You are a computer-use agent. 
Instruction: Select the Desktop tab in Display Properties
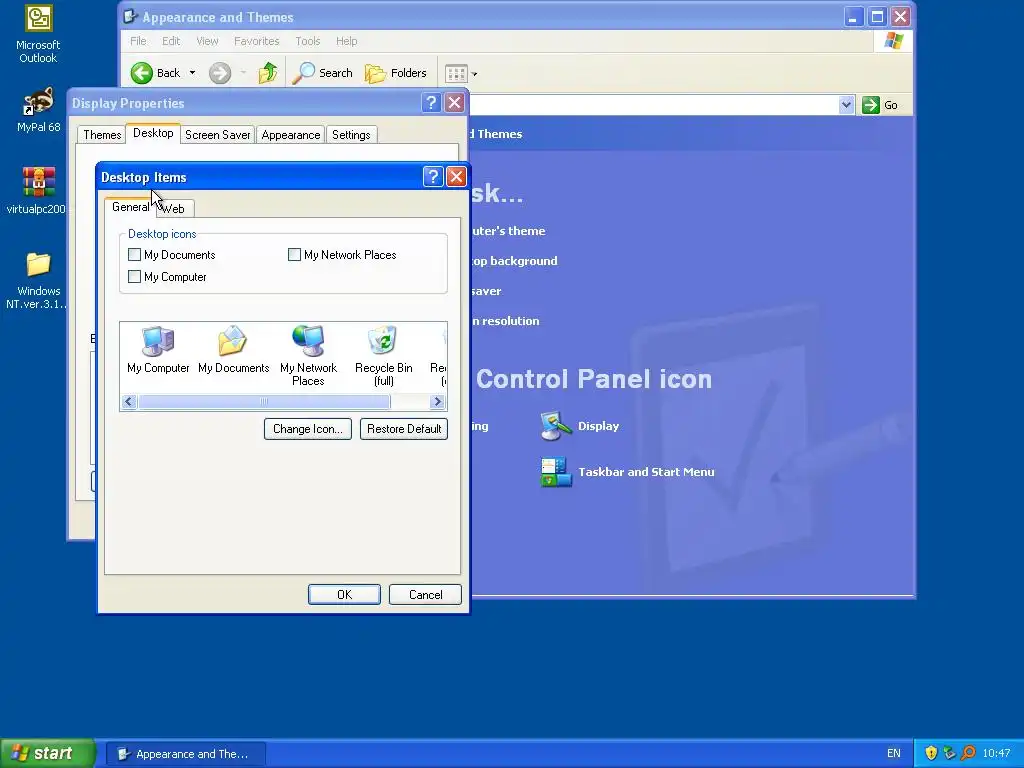tap(153, 133)
